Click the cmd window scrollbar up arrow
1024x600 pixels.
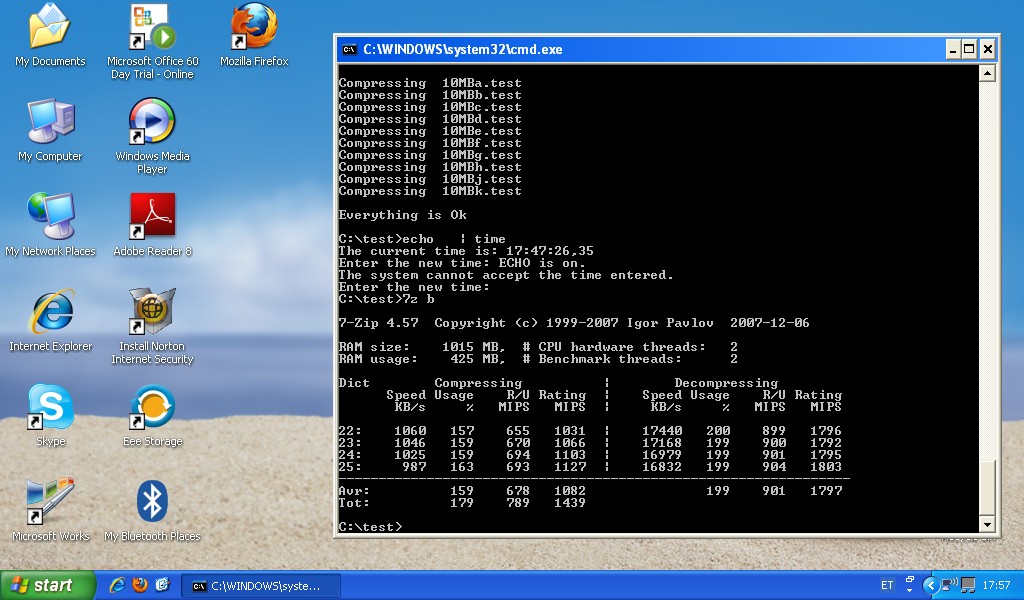pyautogui.click(x=987, y=73)
